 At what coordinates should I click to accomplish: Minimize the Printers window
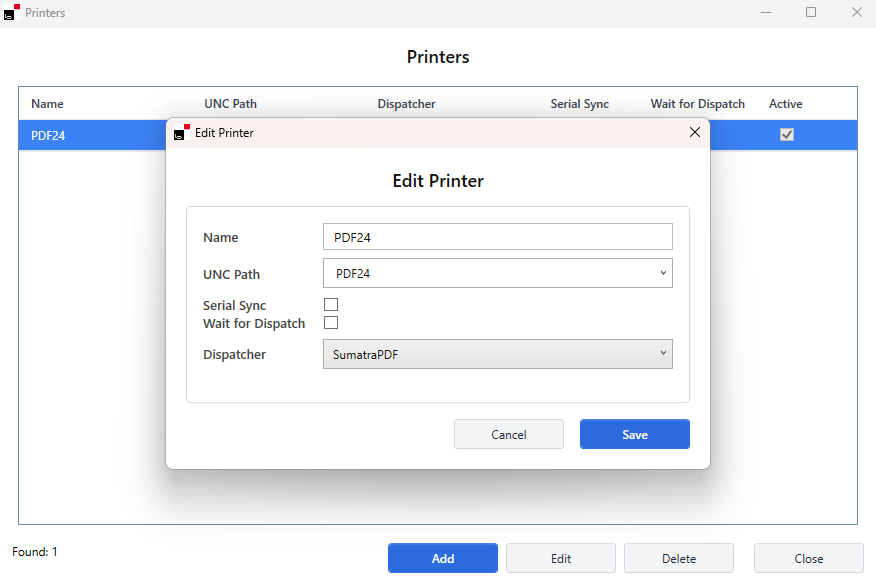tap(765, 13)
